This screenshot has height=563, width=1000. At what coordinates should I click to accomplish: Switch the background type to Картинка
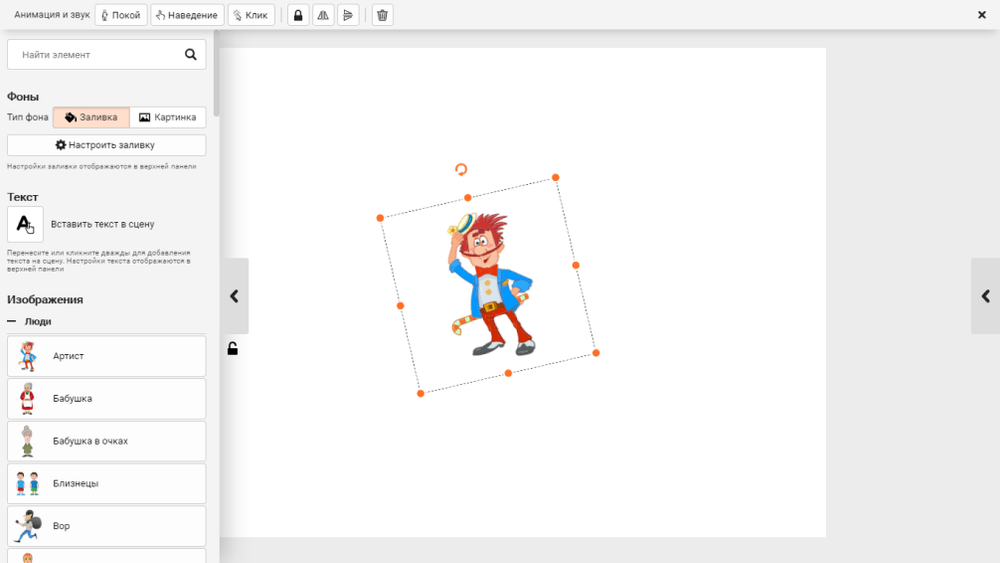(168, 118)
